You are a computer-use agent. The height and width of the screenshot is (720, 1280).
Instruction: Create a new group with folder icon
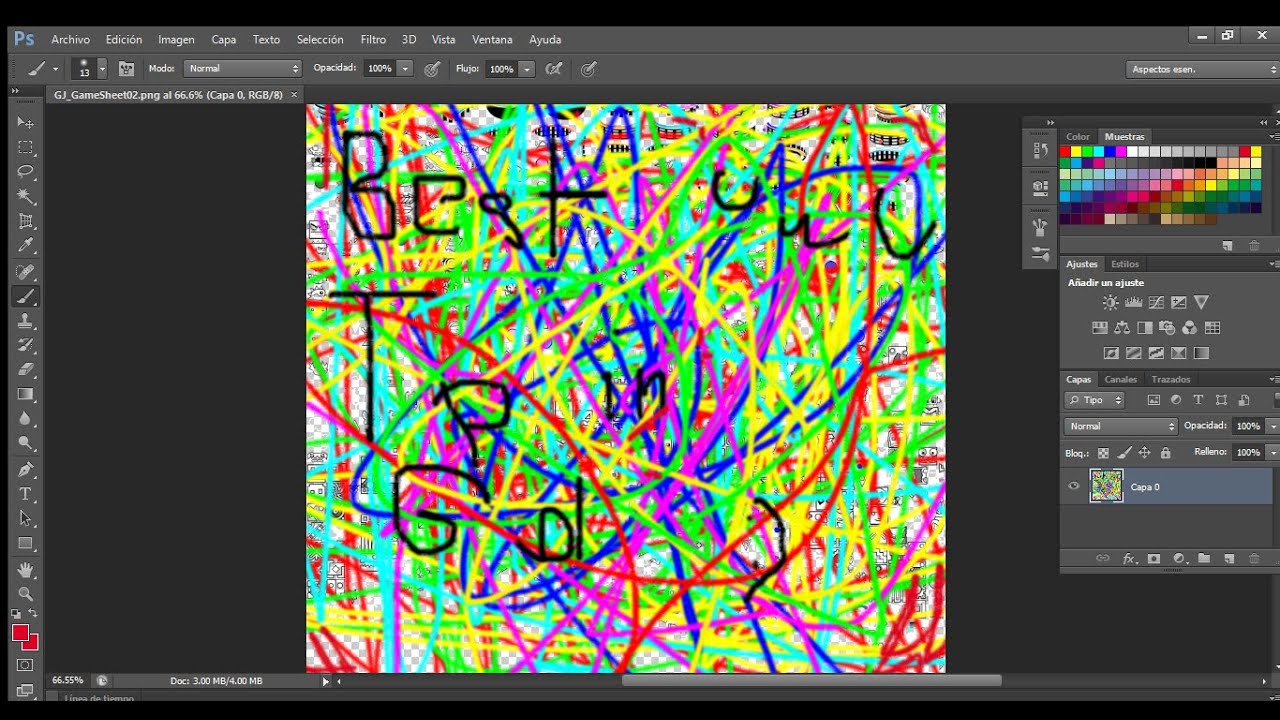[x=1204, y=559]
